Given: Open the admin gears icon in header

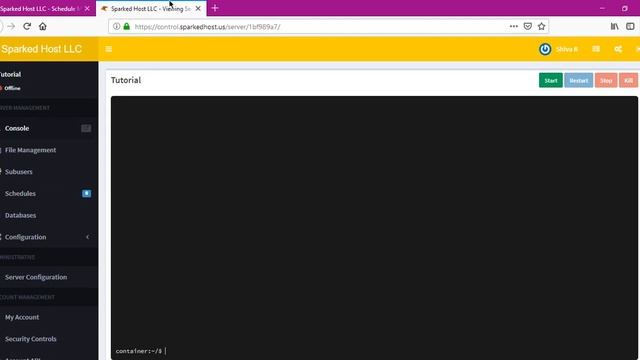Looking at the screenshot, I should tap(618, 49).
